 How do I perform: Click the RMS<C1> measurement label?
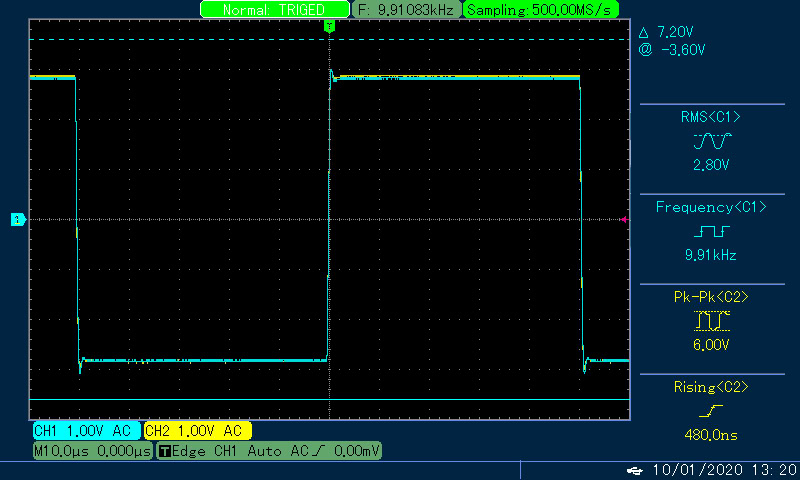point(711,117)
